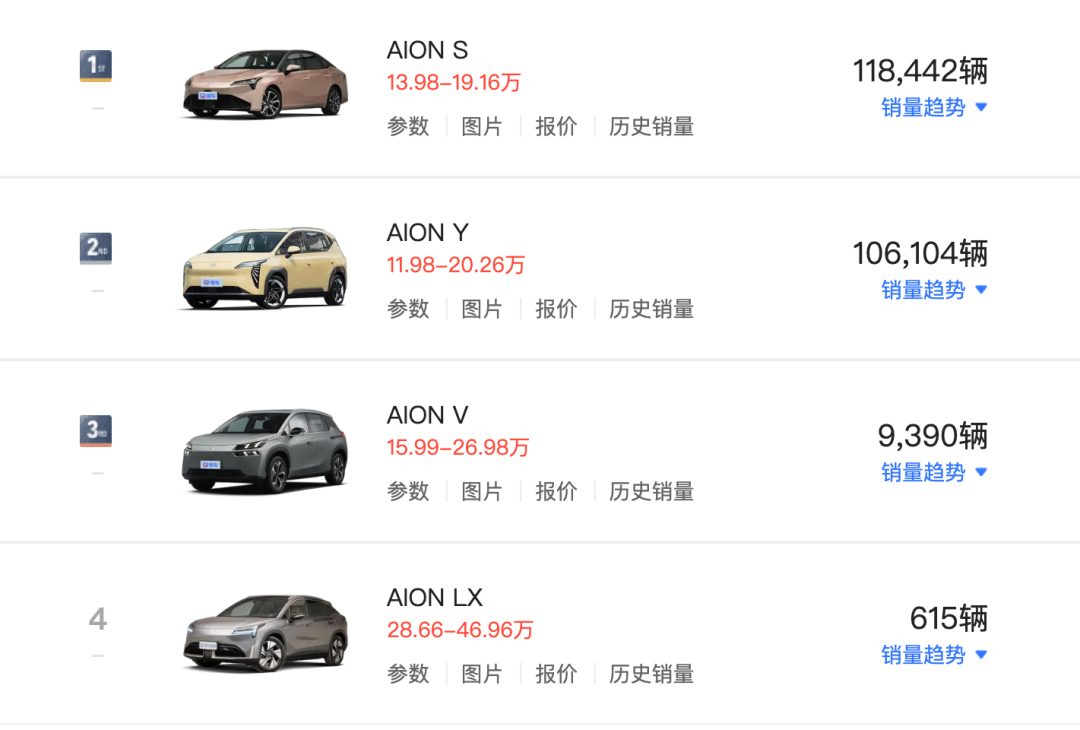
Task: Open the AION S model title
Action: [x=427, y=50]
